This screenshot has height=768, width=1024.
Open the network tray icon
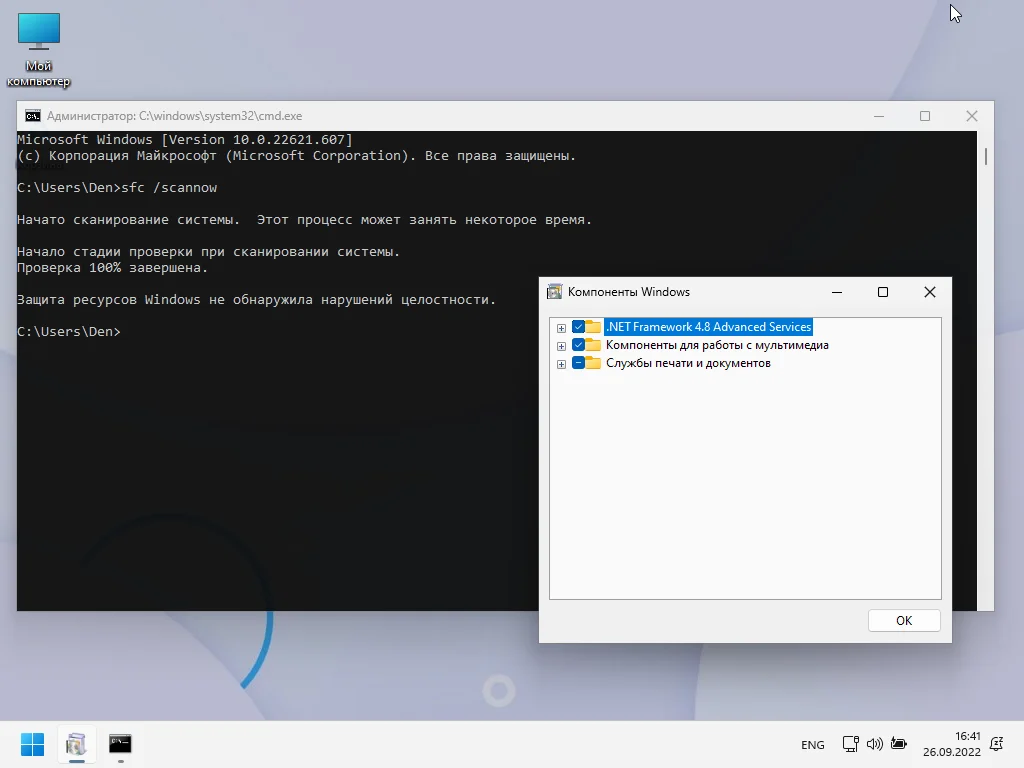click(x=850, y=744)
